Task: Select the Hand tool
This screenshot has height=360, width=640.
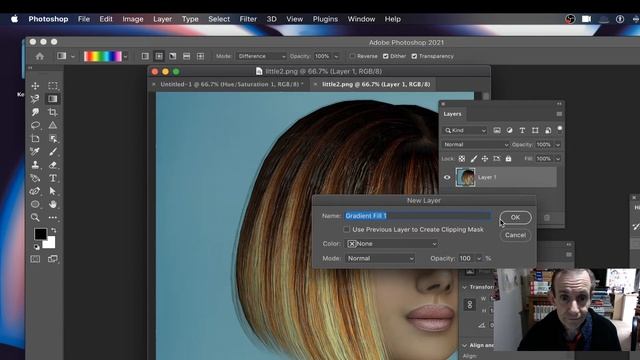Action: click(x=53, y=204)
